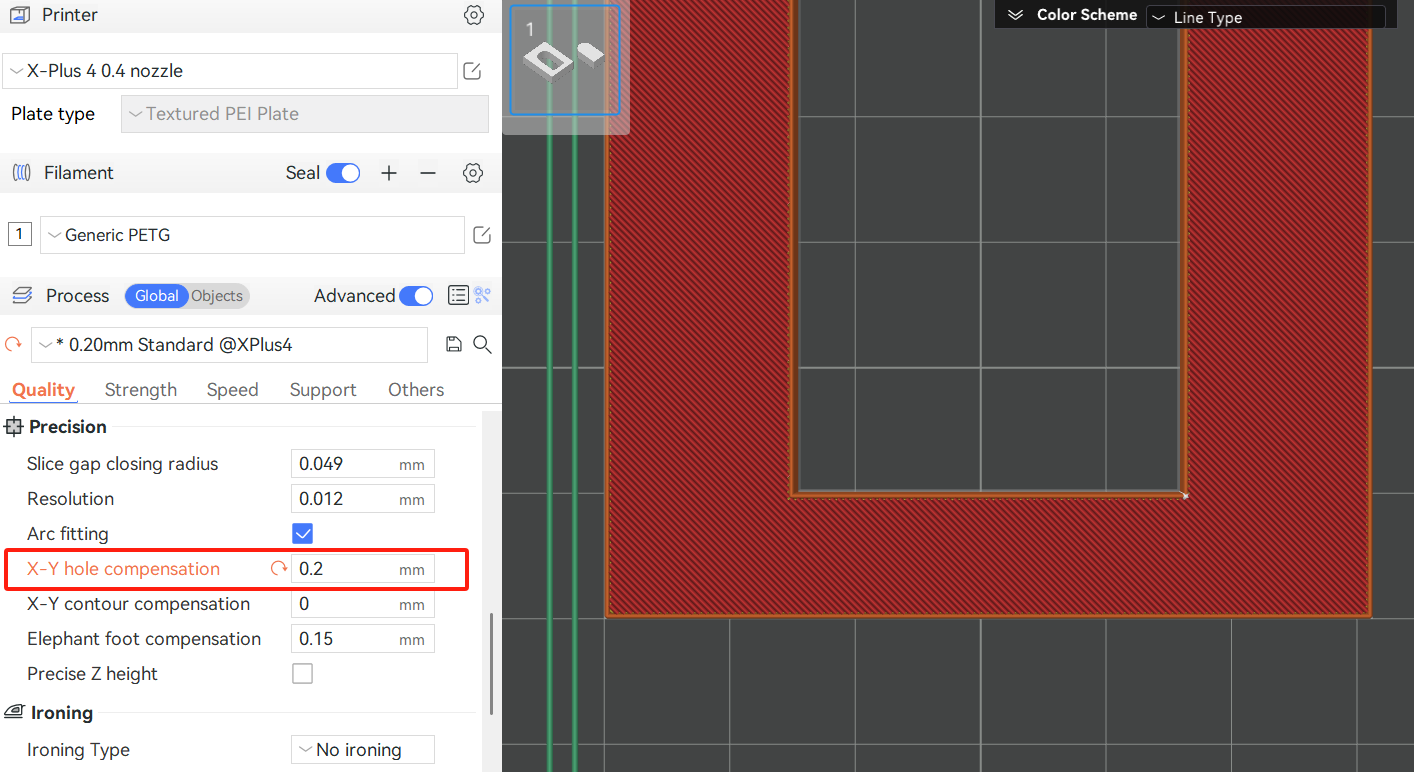
Task: Click the Filament section spool icon
Action: [21, 173]
